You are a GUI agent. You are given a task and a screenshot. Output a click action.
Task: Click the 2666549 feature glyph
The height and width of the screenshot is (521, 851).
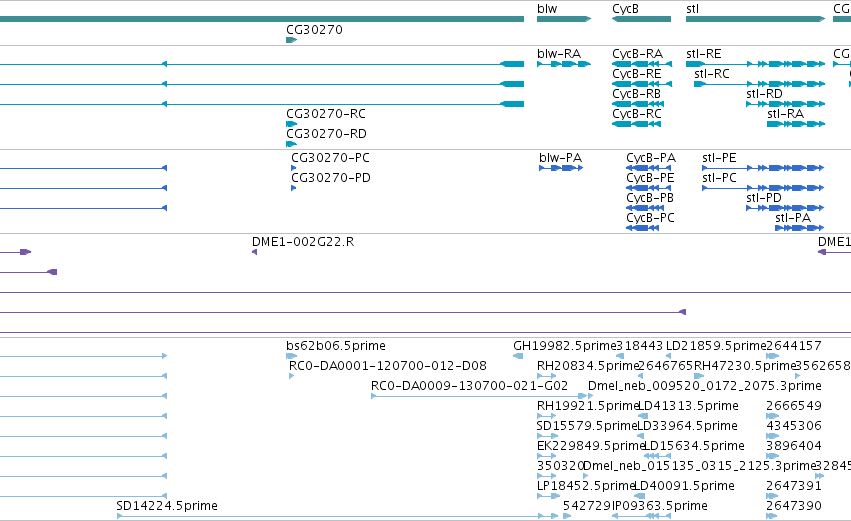pyautogui.click(x=772, y=416)
